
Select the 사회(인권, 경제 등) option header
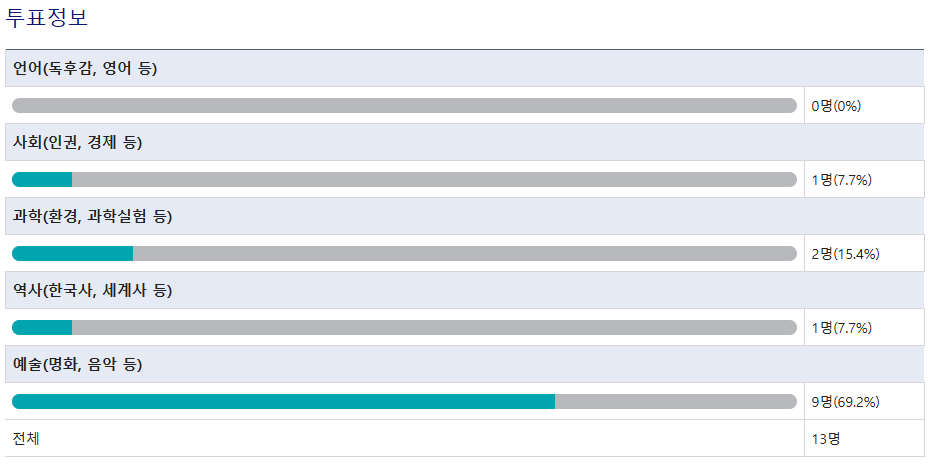[464, 142]
